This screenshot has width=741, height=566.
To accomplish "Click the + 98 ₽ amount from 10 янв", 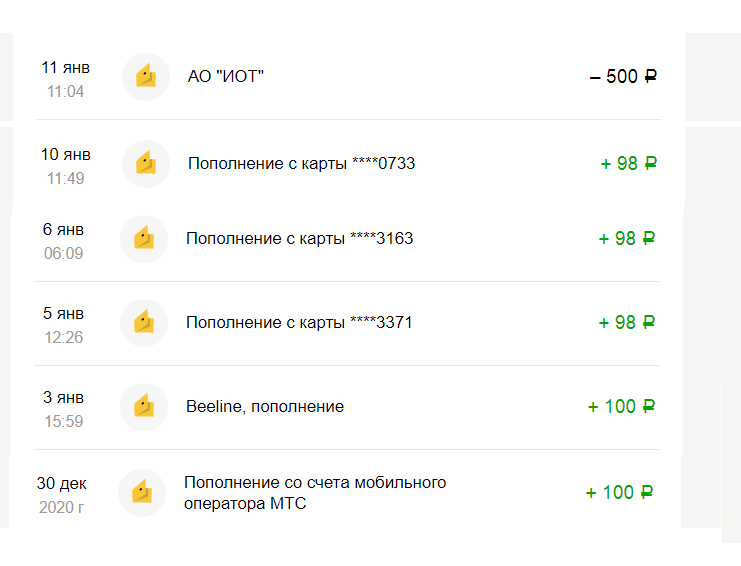I will 628,164.
